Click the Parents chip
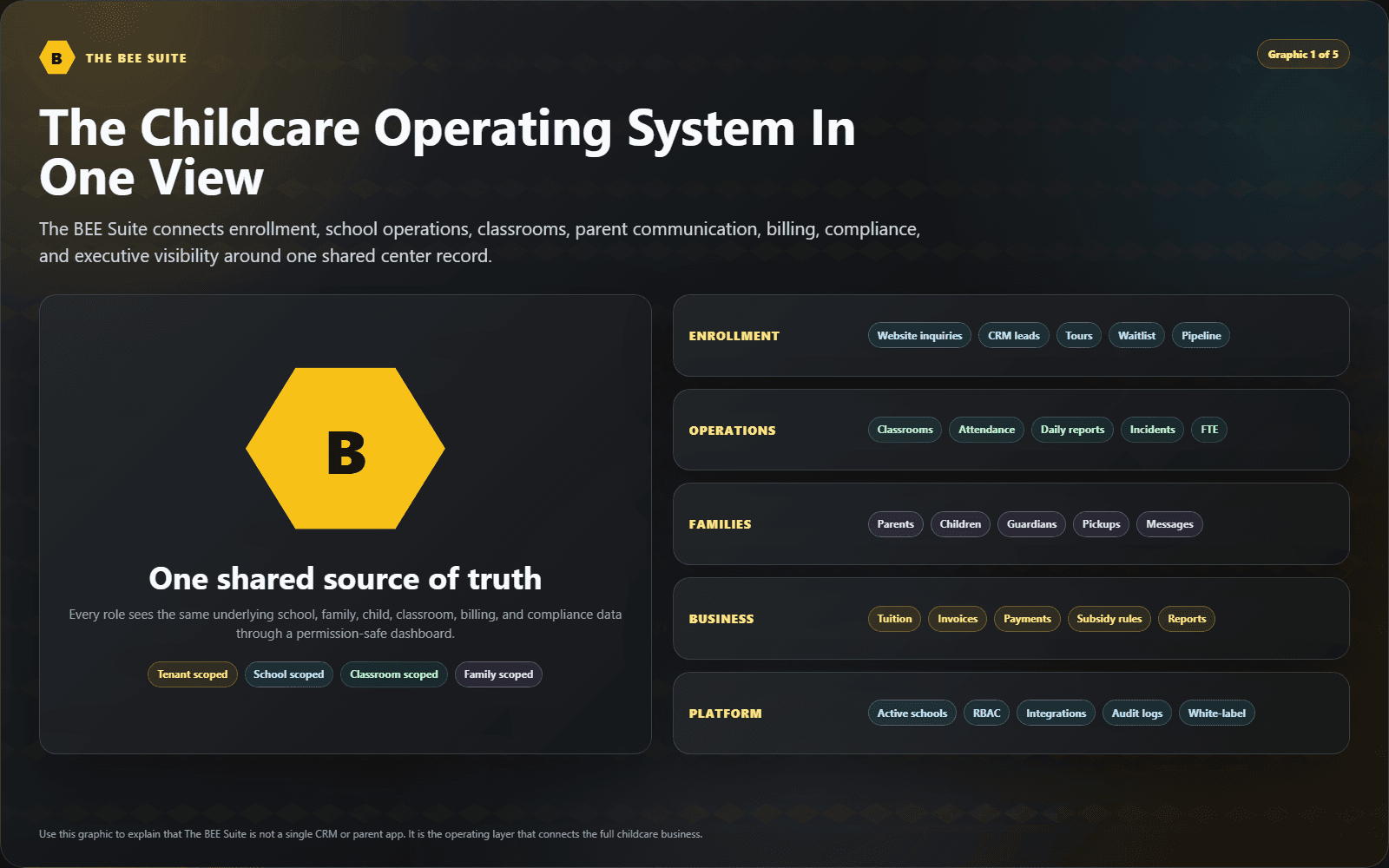 (x=895, y=524)
